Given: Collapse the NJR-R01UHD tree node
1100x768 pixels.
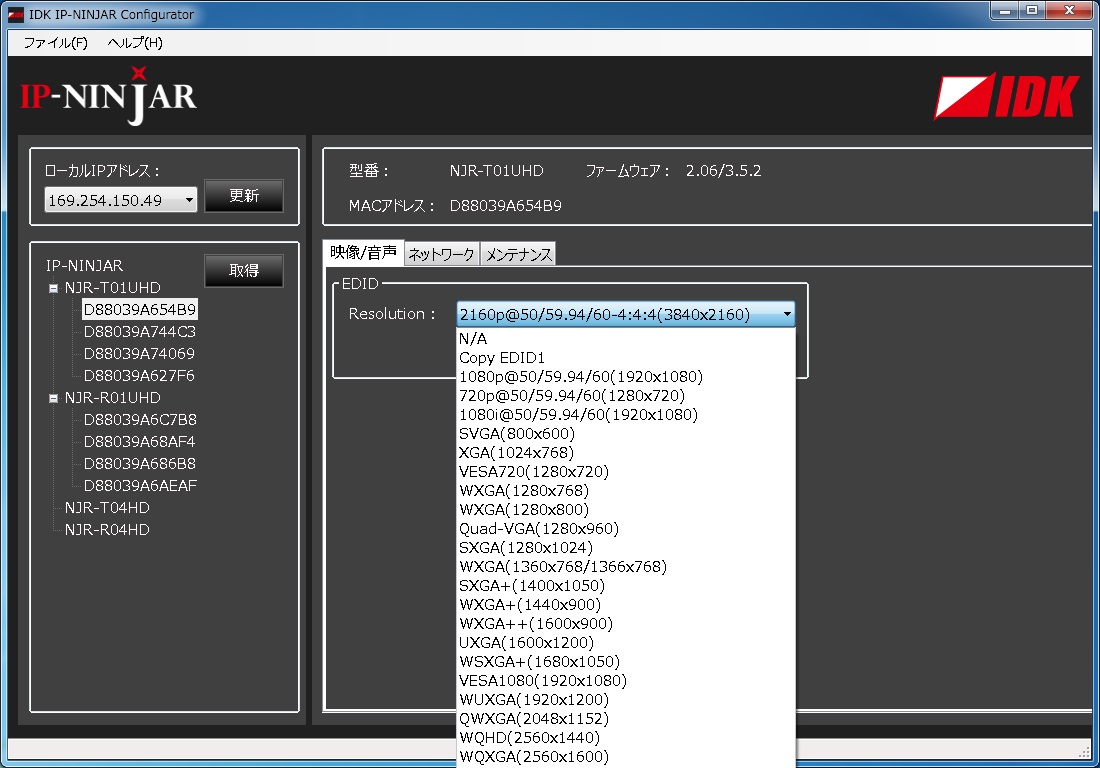Looking at the screenshot, I should coord(53,398).
